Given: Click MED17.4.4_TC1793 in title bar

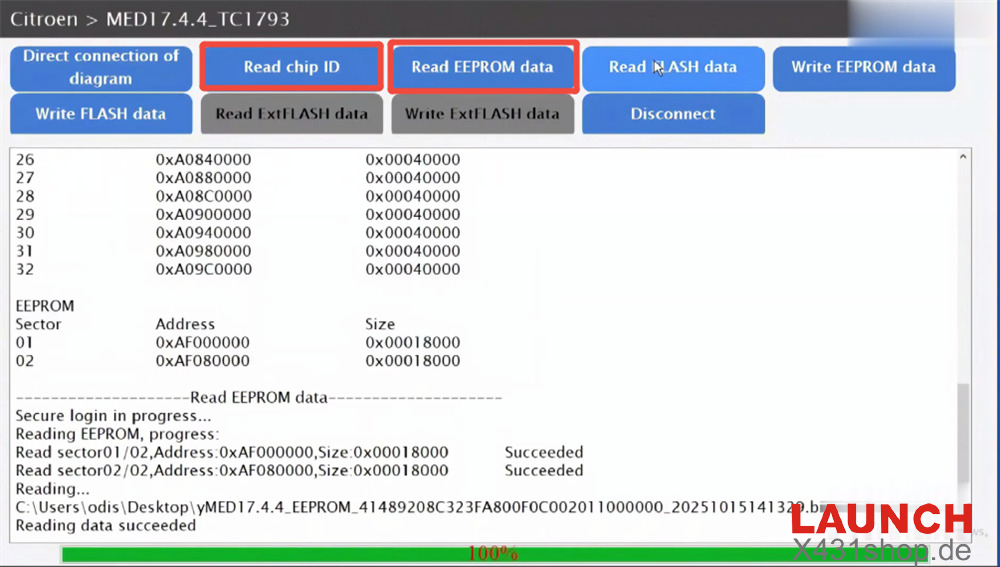Looking at the screenshot, I should point(198,19).
